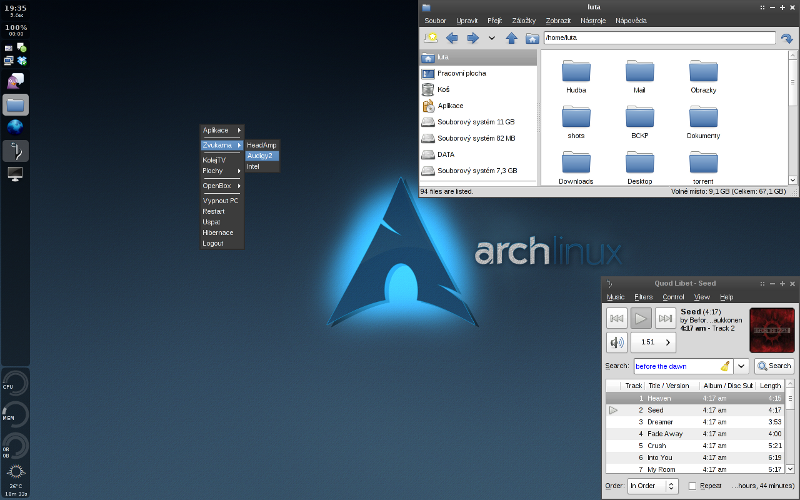
Task: Click the go/reload arrow beside path bar
Action: pyautogui.click(x=787, y=38)
